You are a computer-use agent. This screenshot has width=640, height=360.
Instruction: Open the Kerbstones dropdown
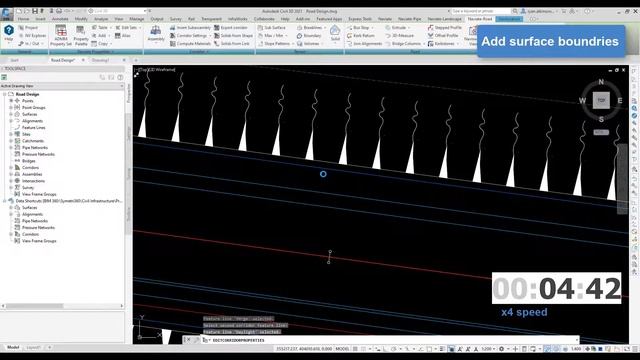click(444, 44)
